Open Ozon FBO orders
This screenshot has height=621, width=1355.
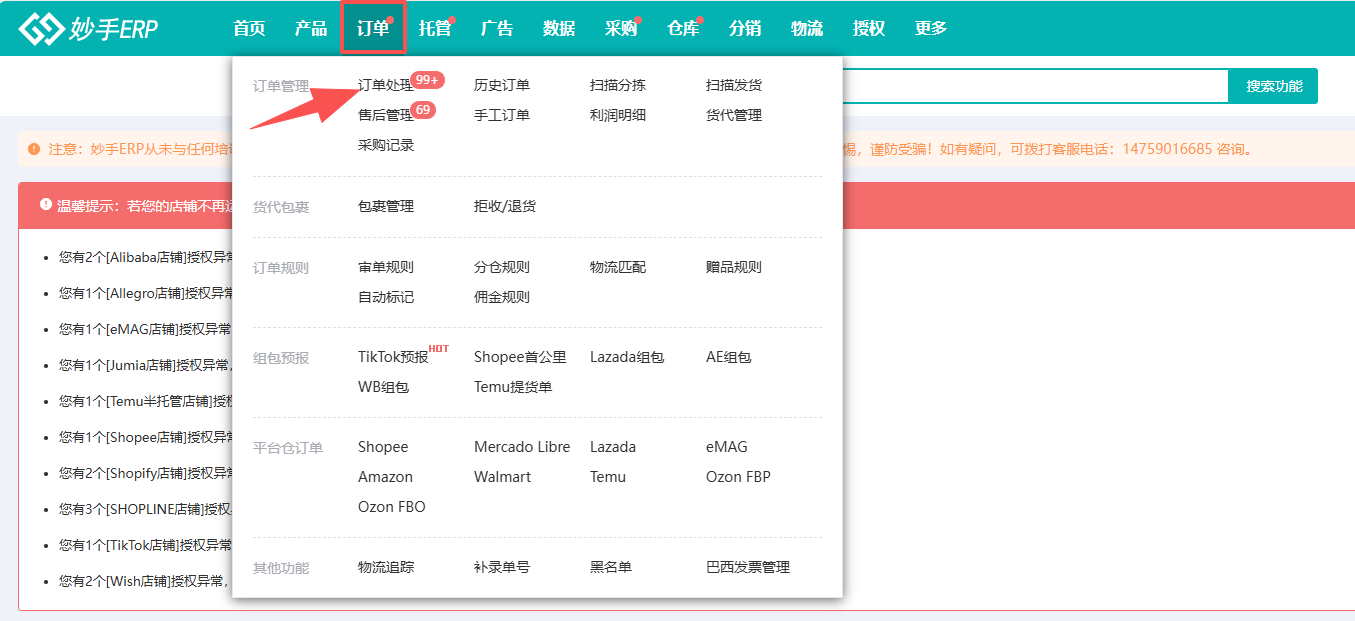point(392,508)
